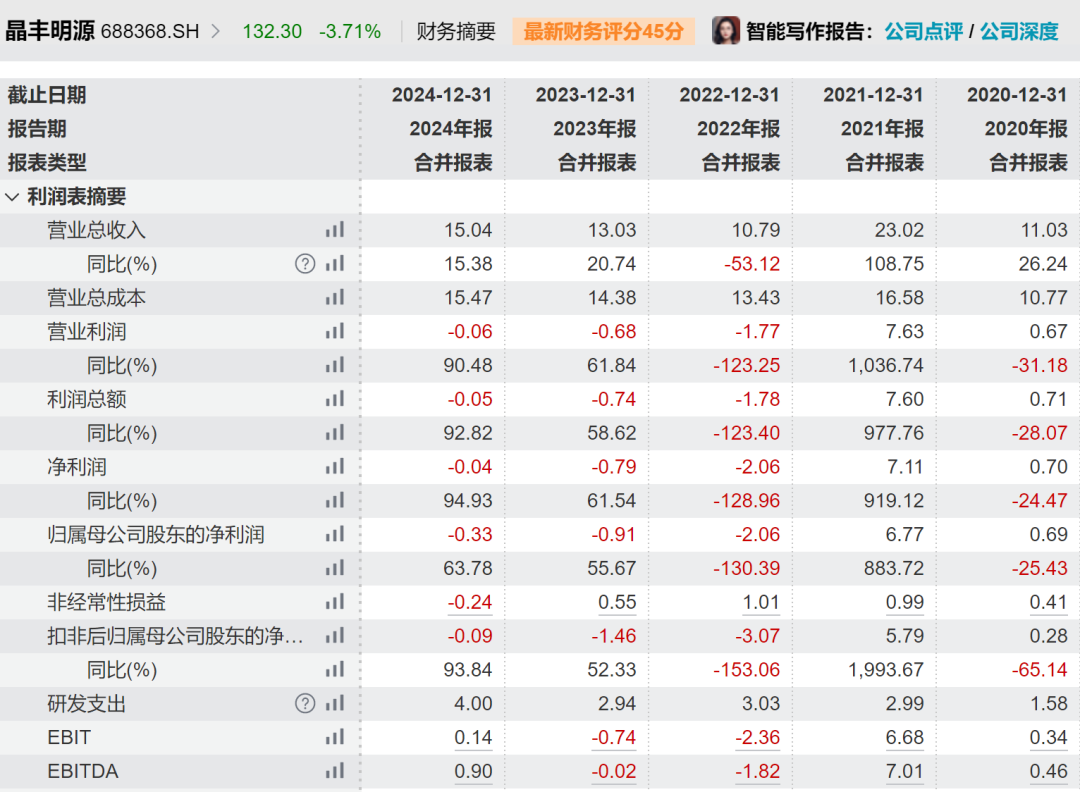Open chart icon for 归属母公司股东的净利润 row
Viewport: 1080px width, 792px height.
click(335, 534)
